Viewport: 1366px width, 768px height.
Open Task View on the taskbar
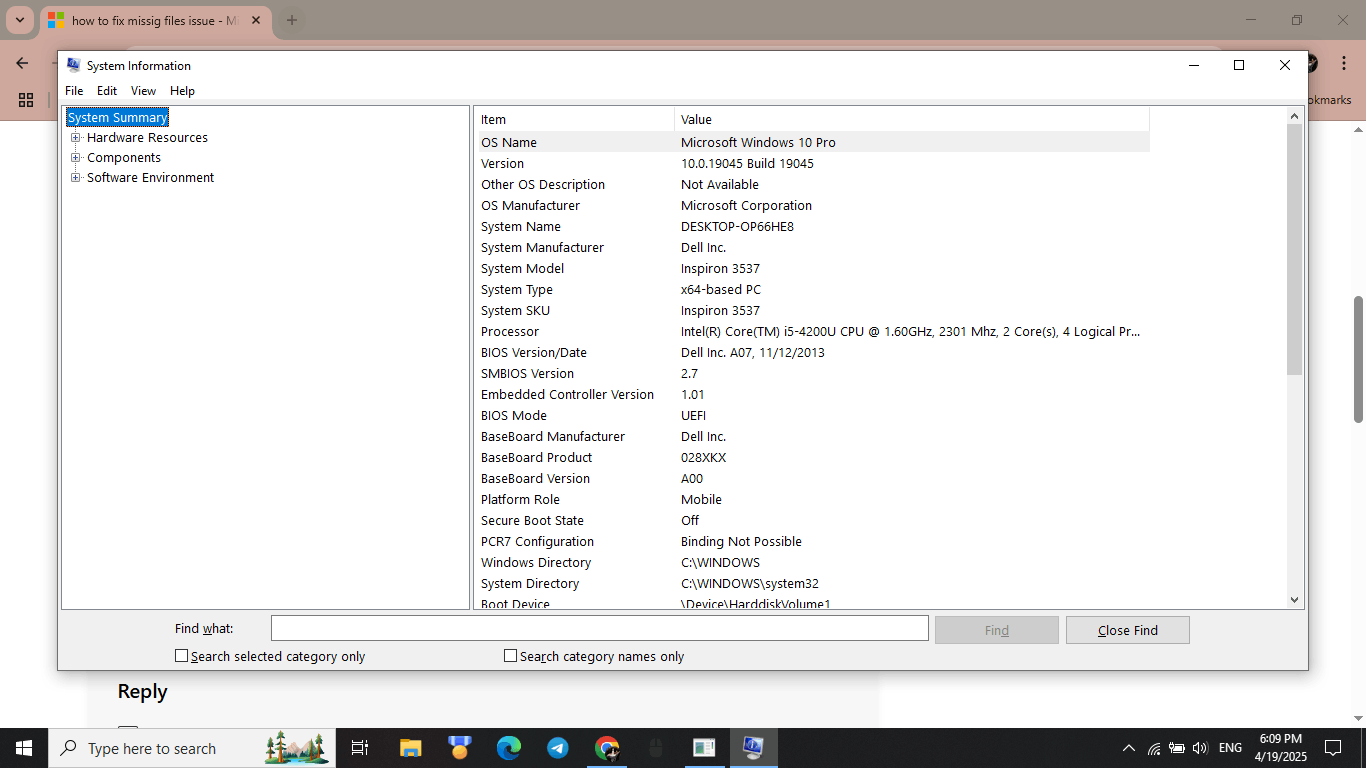[360, 748]
